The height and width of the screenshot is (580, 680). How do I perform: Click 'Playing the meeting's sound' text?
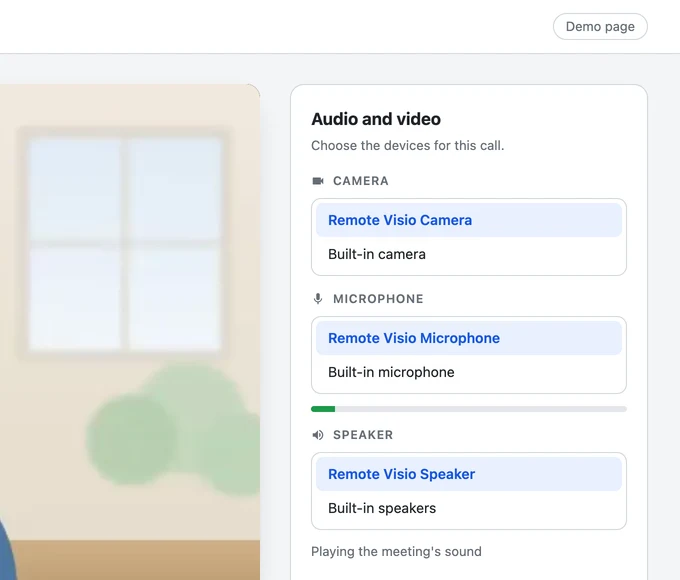[396, 551]
